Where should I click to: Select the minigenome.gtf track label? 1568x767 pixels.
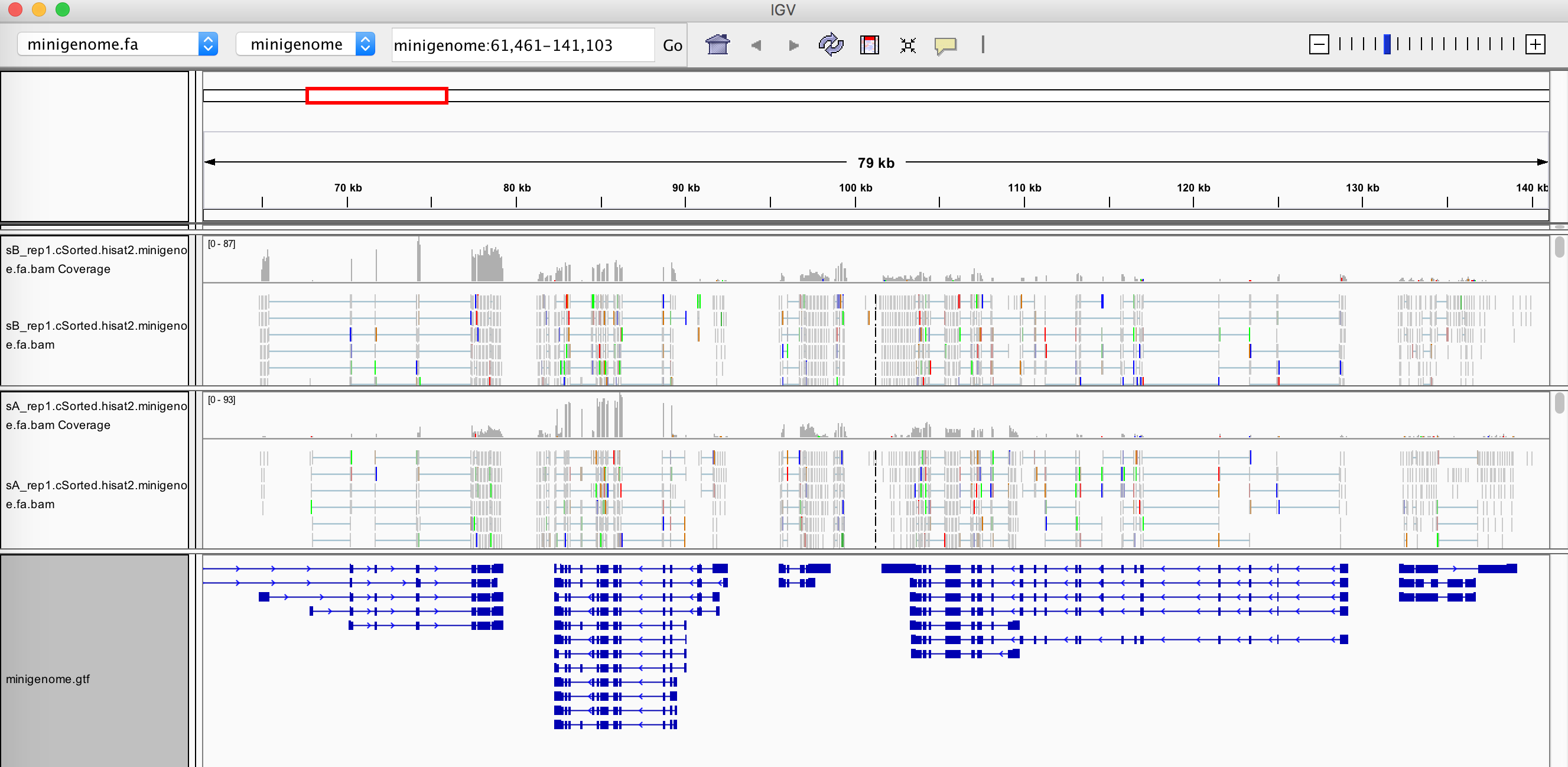(47, 679)
